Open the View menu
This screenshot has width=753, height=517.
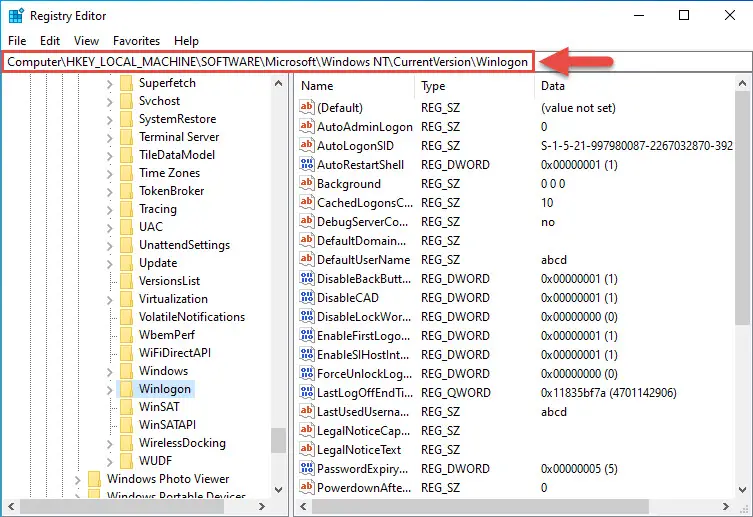(86, 41)
